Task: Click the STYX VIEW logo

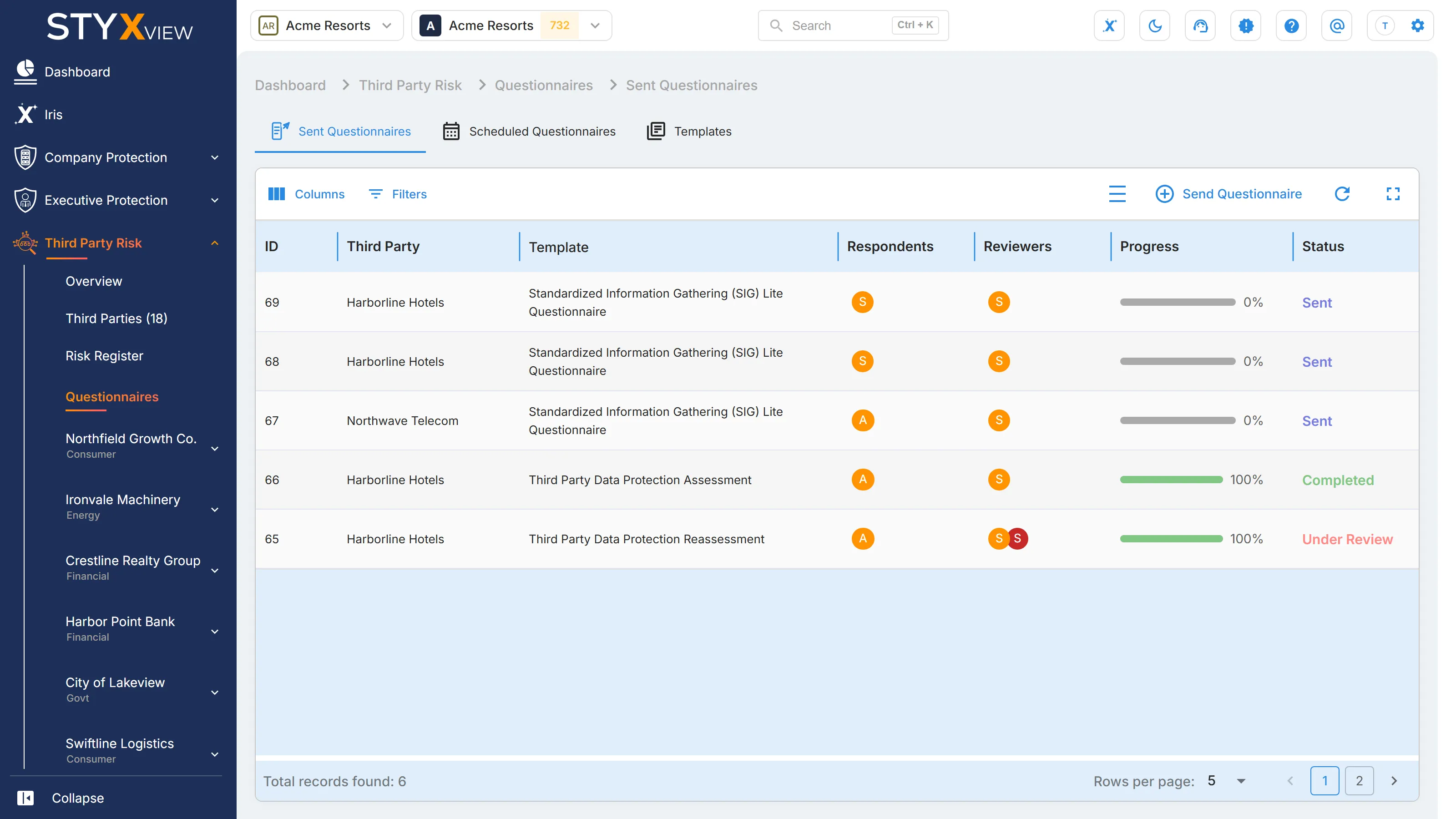Action: [x=119, y=26]
